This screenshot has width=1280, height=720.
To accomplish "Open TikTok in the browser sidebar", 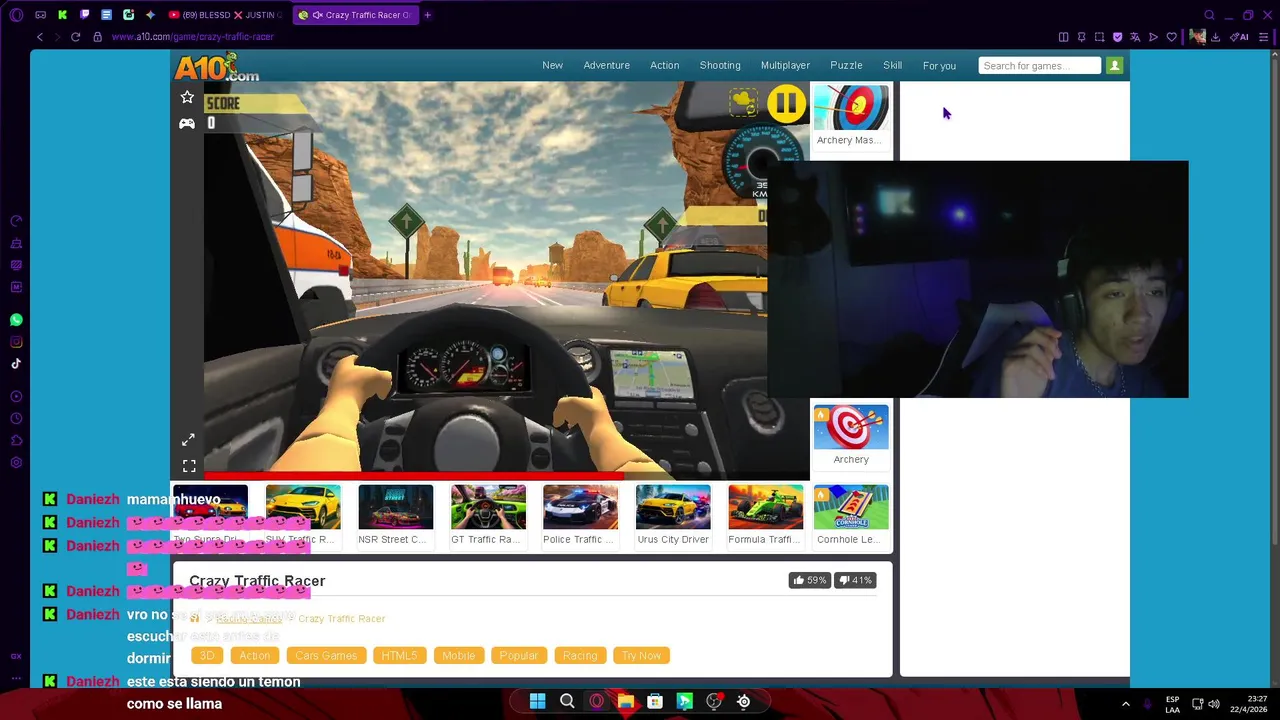I will [x=16, y=364].
